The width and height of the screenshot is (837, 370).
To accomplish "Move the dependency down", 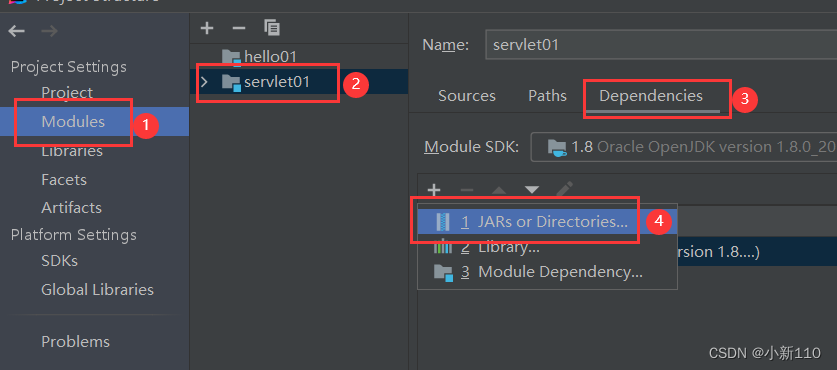I will click(x=532, y=190).
